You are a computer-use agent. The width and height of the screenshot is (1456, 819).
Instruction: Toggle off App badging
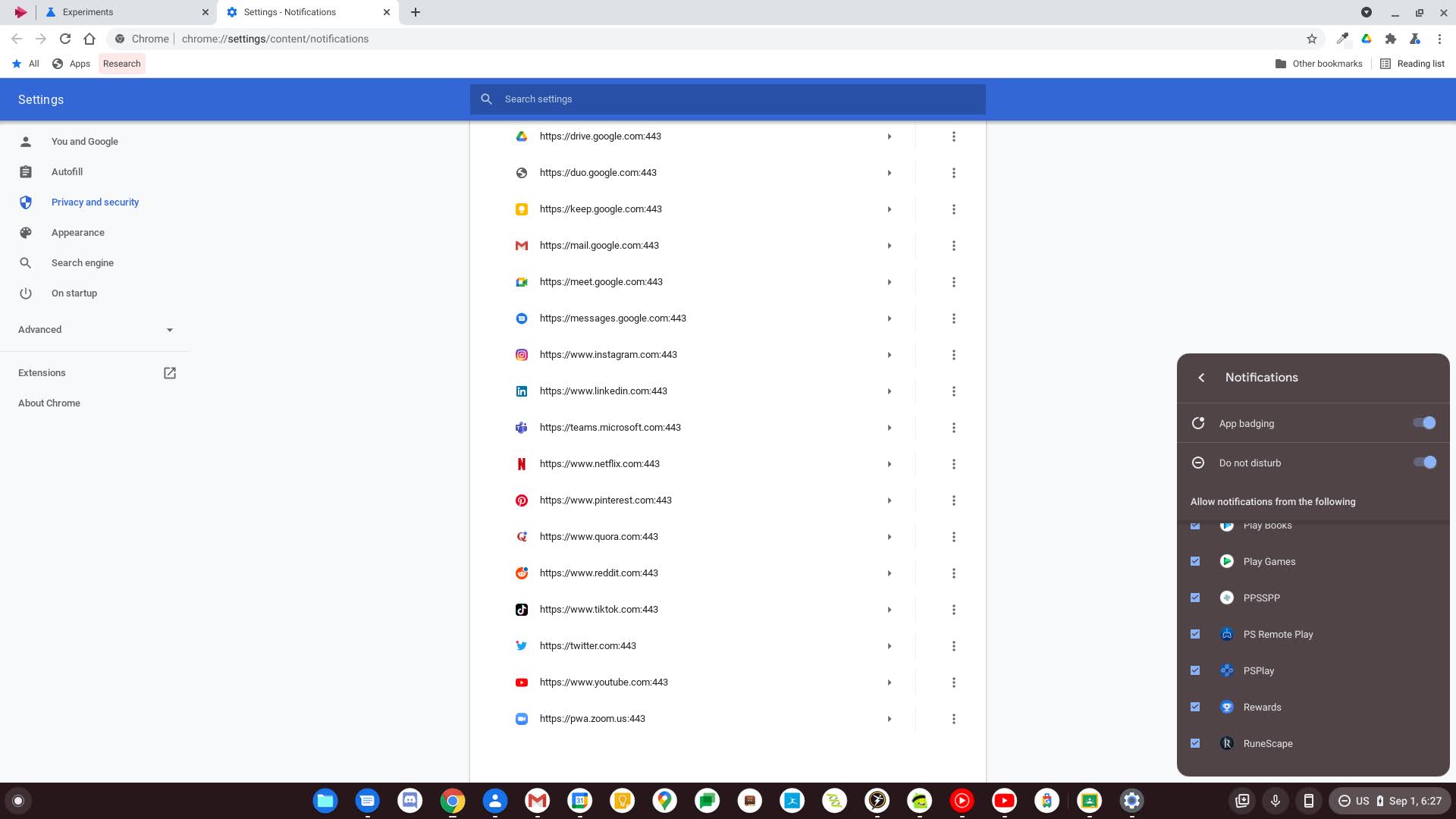pyautogui.click(x=1423, y=423)
